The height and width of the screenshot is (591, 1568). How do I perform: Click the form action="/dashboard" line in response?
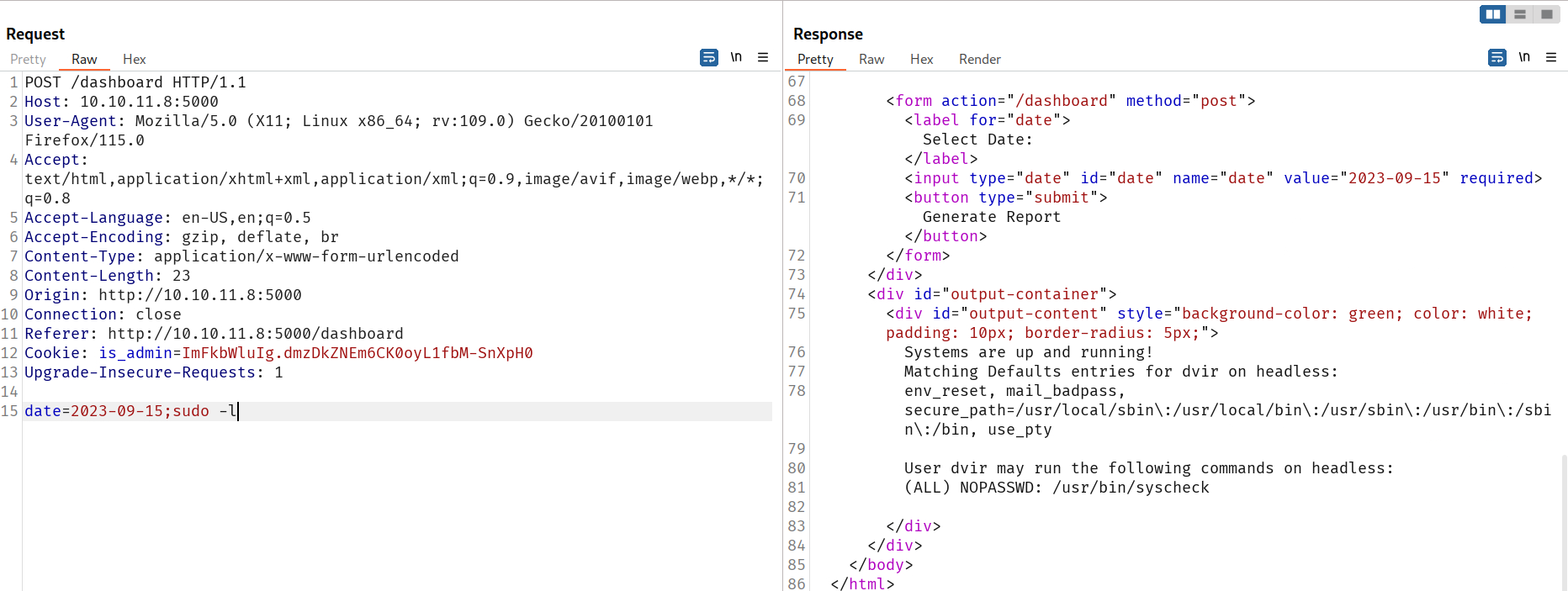click(1070, 101)
